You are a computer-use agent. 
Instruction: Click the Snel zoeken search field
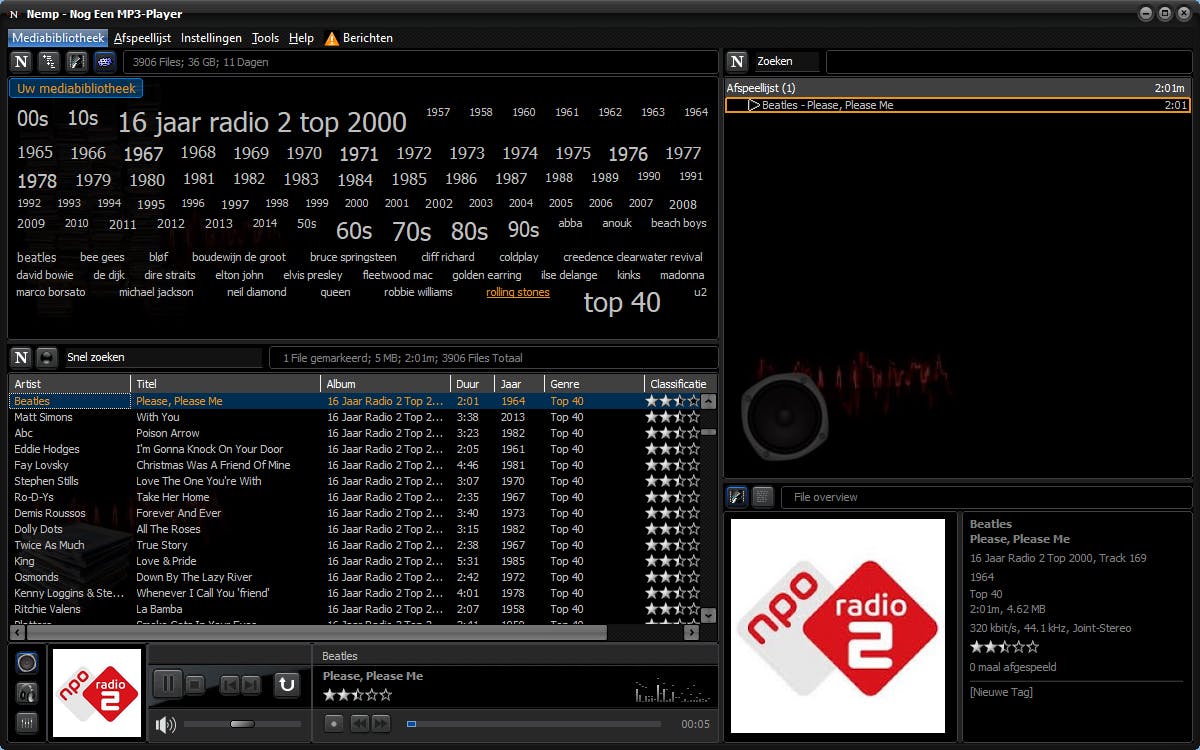pyautogui.click(x=160, y=358)
